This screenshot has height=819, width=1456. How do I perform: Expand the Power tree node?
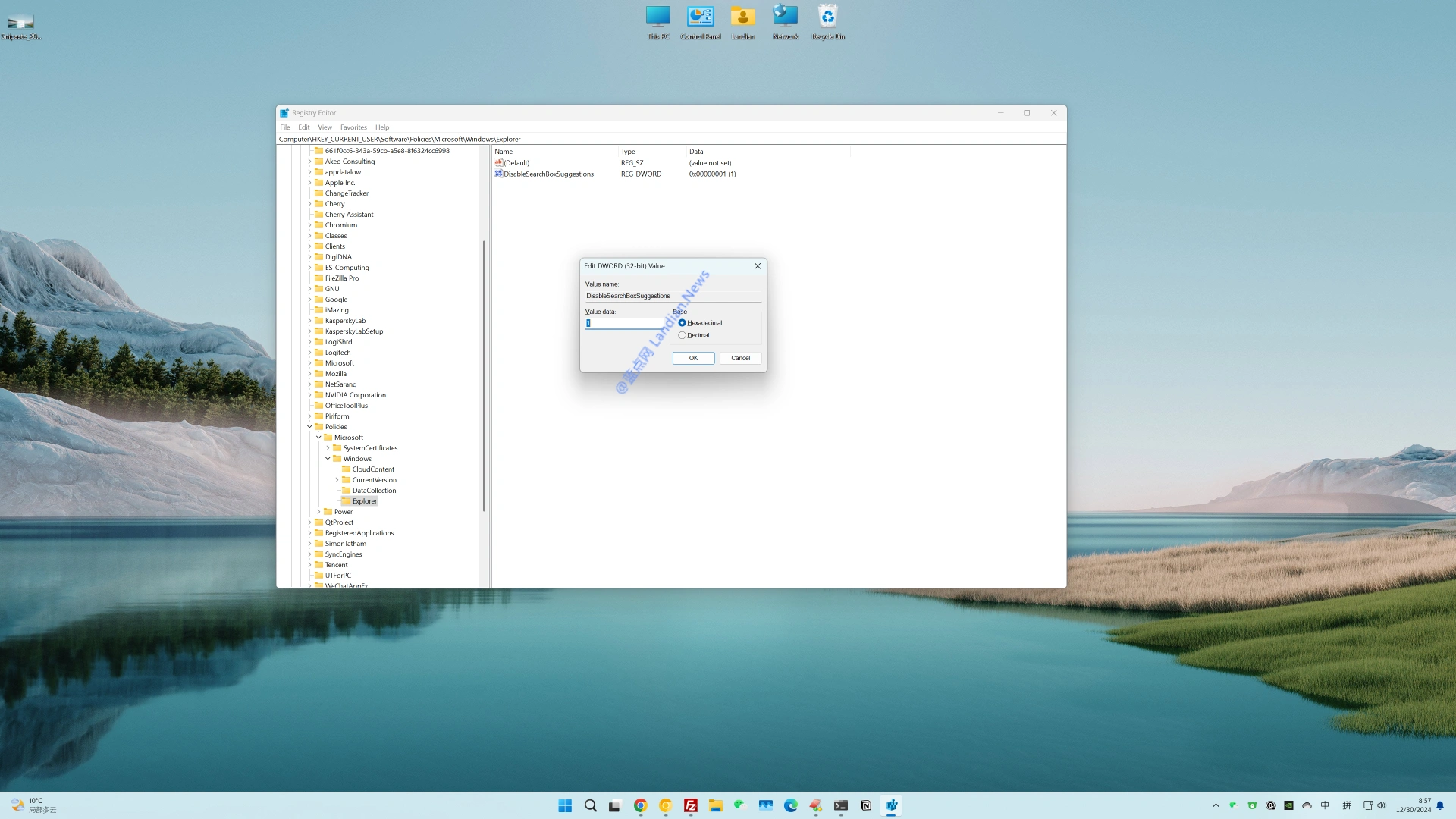pos(318,512)
